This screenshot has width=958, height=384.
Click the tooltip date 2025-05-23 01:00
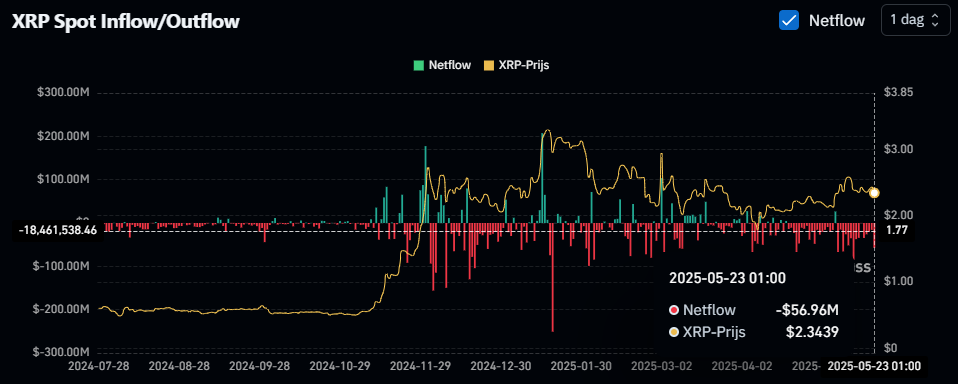727,278
